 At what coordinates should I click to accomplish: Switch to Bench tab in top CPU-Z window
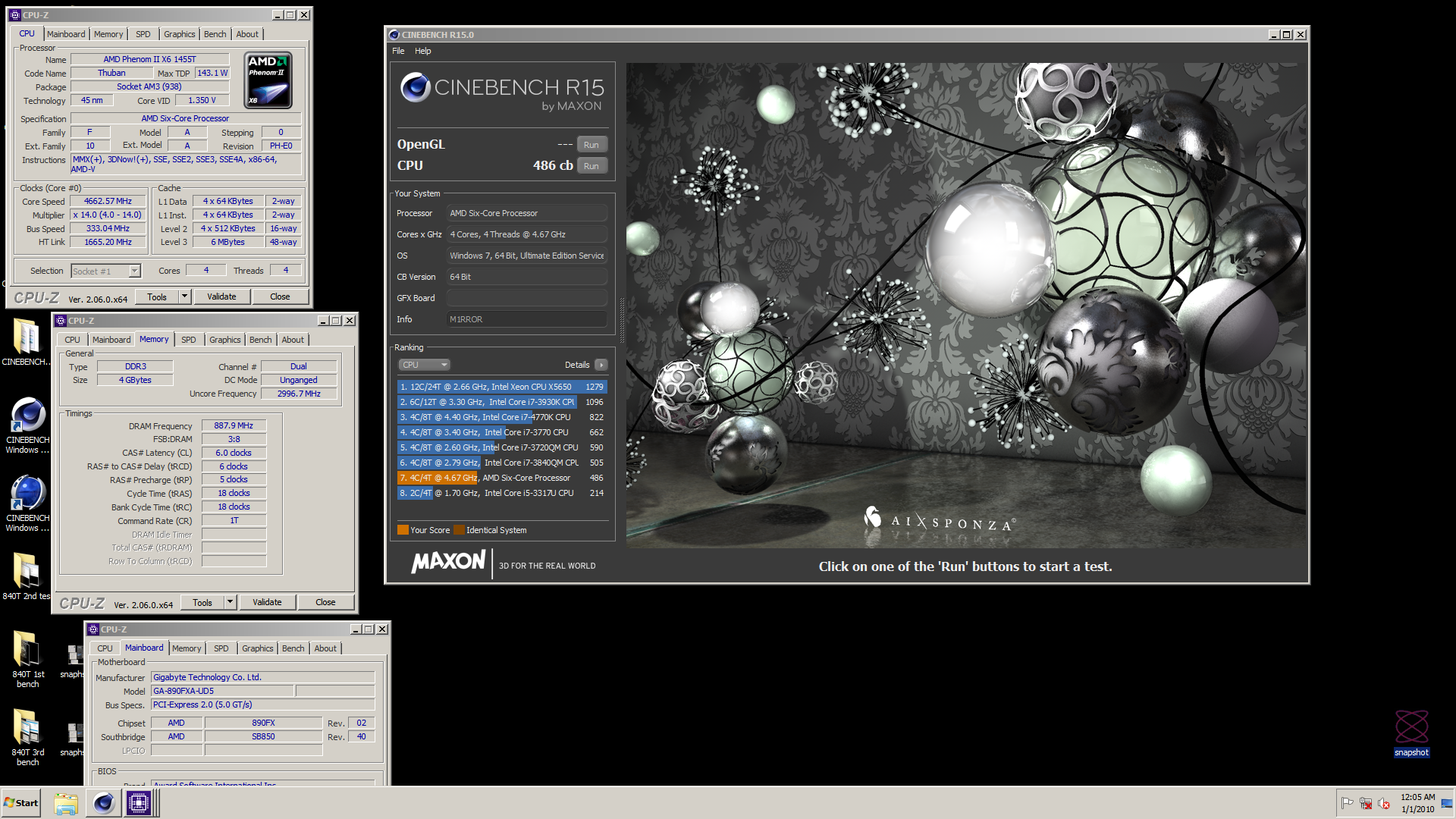[215, 34]
